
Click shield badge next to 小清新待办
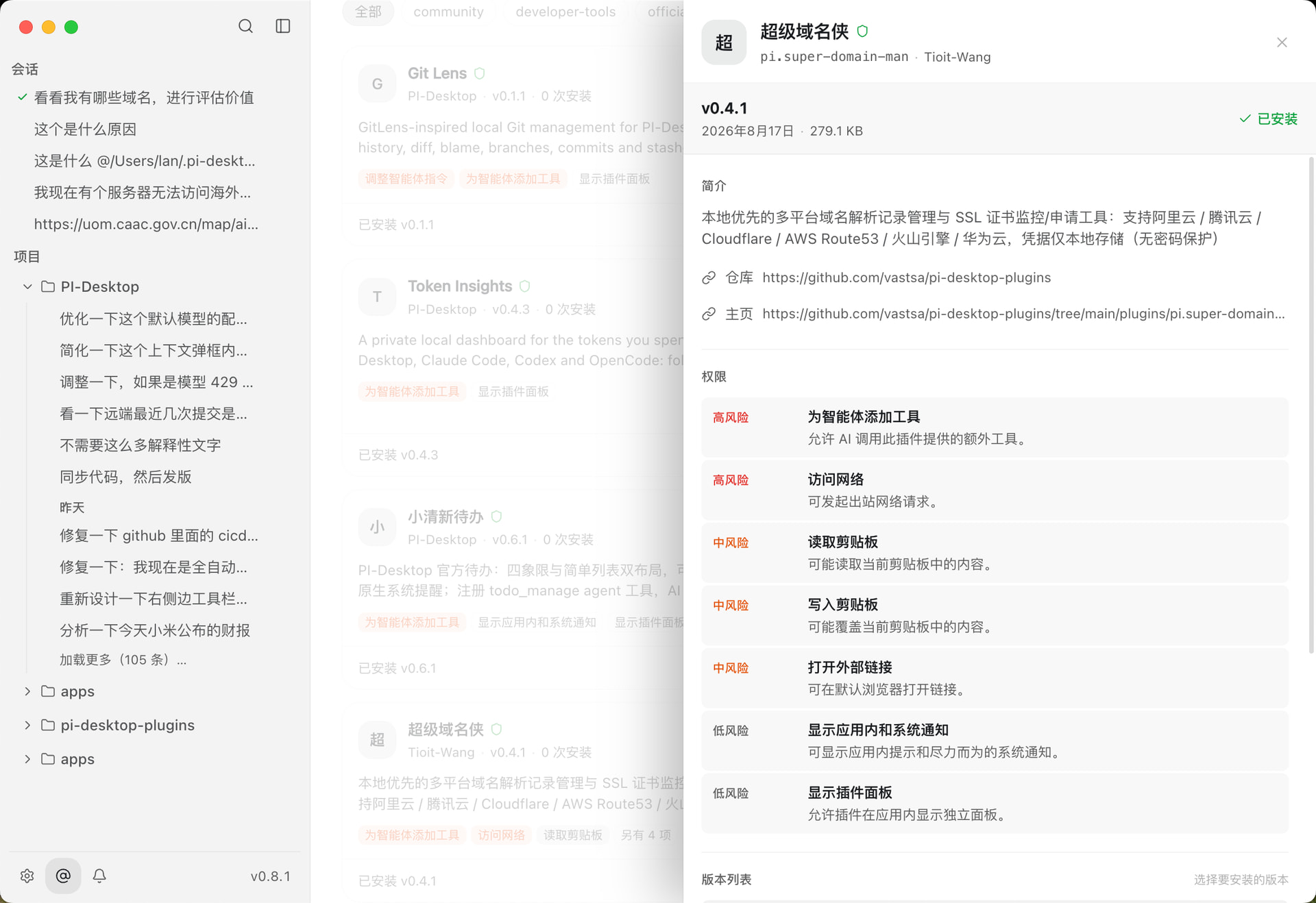pyautogui.click(x=497, y=517)
